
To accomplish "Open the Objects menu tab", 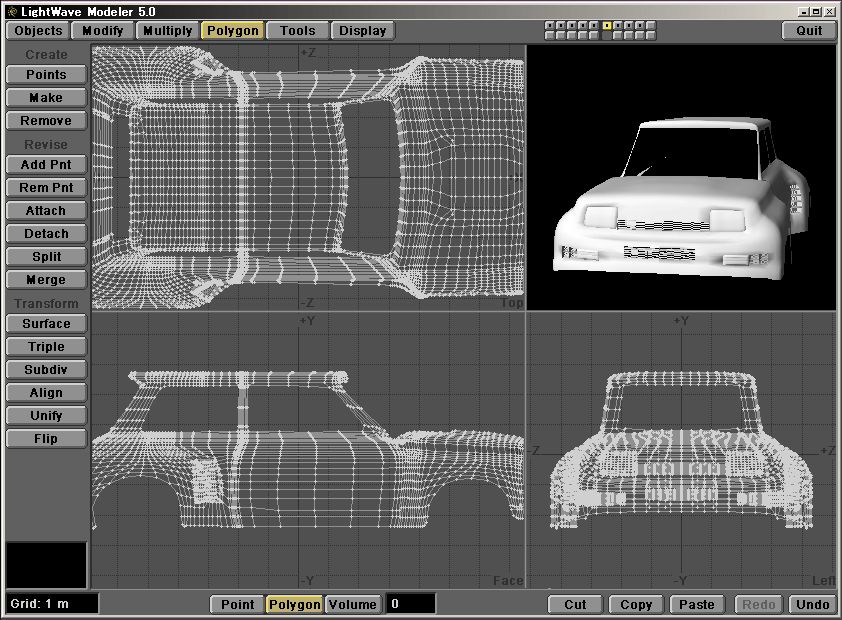I will pos(38,30).
